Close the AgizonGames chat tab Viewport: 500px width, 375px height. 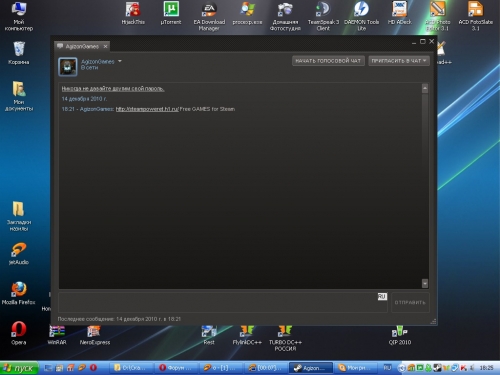(105, 46)
